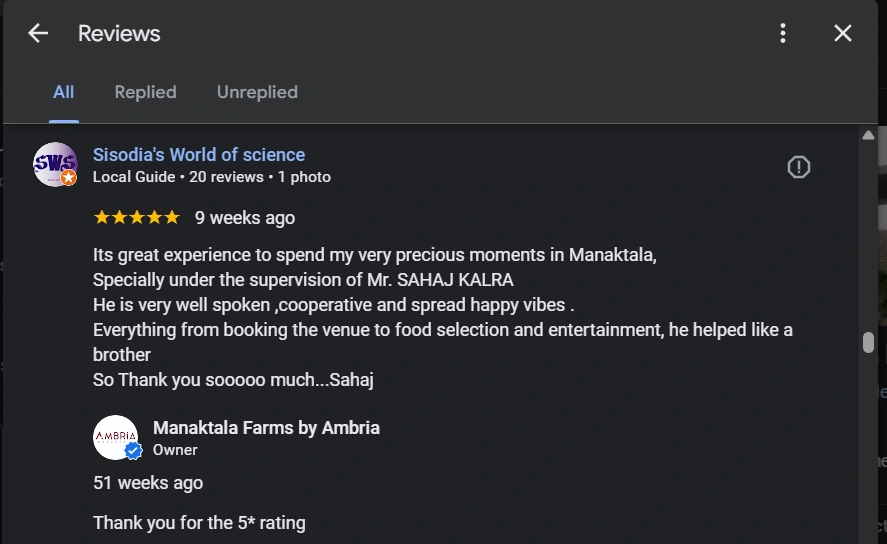Open the Replied tab
The width and height of the screenshot is (887, 544).
click(145, 92)
